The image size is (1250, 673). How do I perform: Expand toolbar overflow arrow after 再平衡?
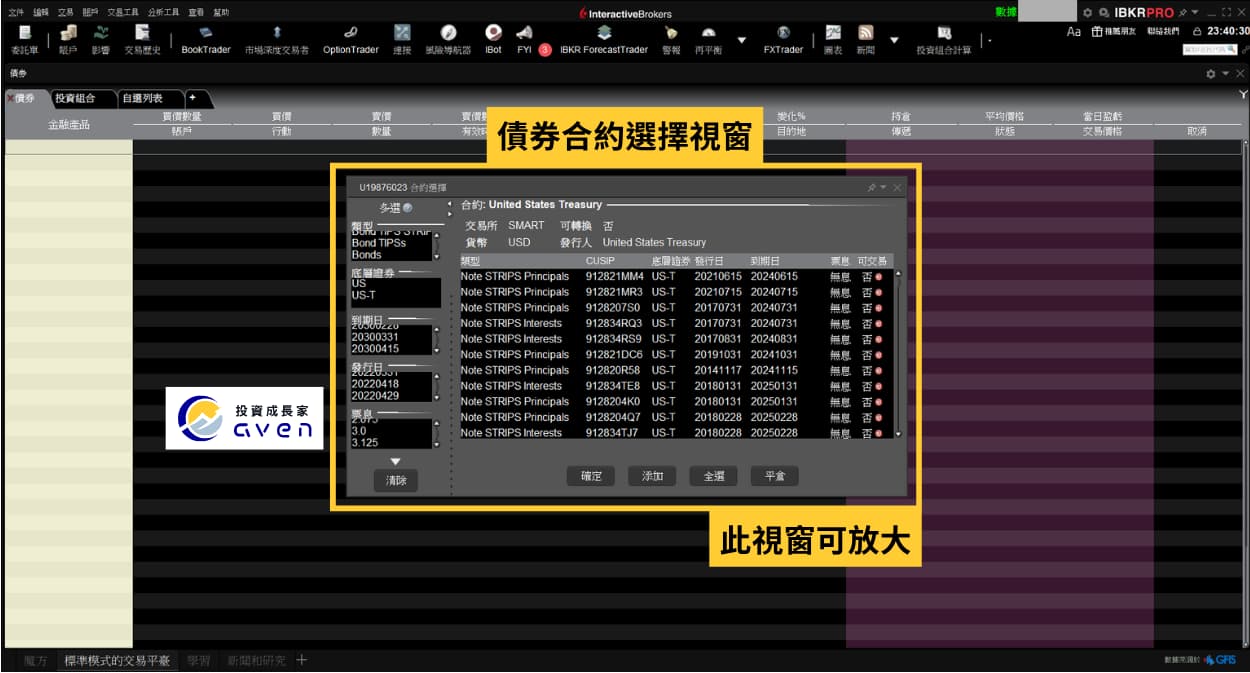point(741,41)
